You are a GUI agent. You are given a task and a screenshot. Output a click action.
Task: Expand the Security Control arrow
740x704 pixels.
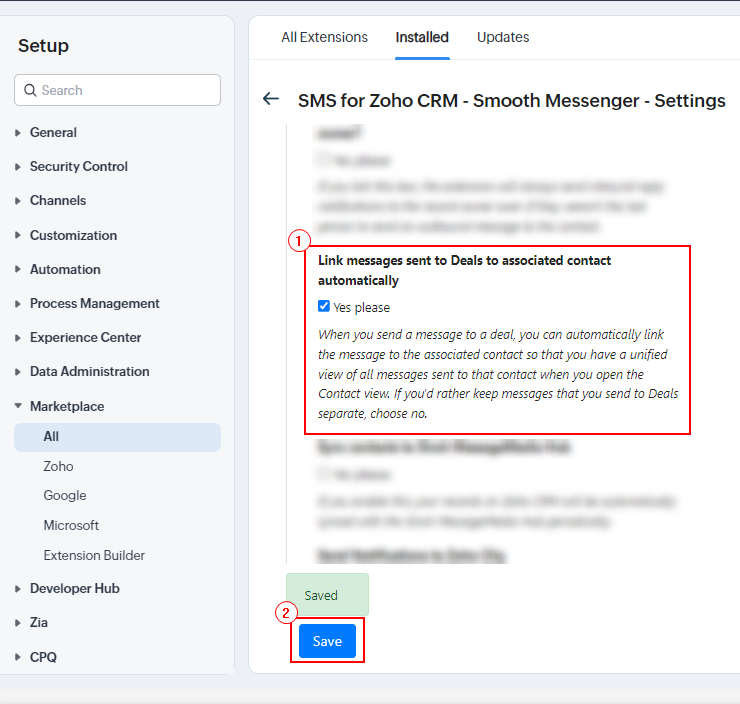(x=18, y=167)
